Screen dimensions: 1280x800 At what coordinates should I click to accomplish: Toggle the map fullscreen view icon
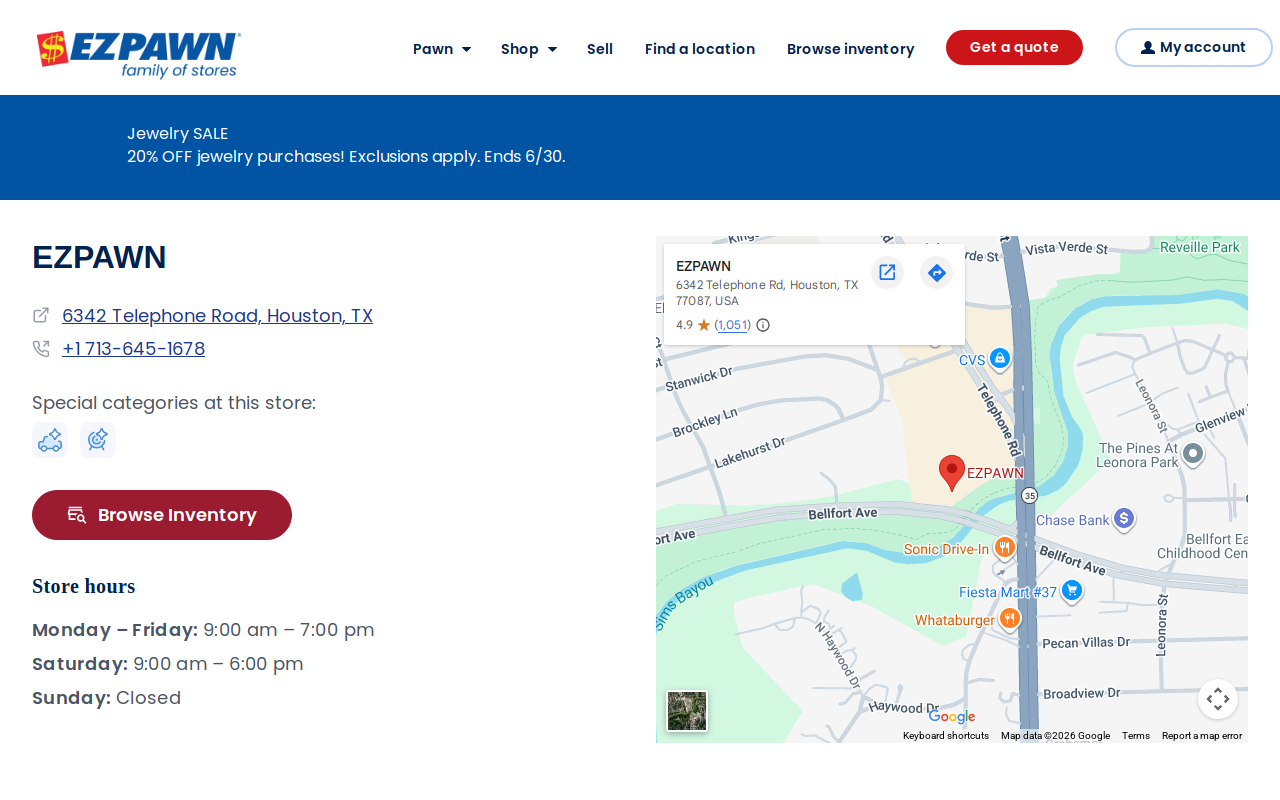coord(1218,699)
